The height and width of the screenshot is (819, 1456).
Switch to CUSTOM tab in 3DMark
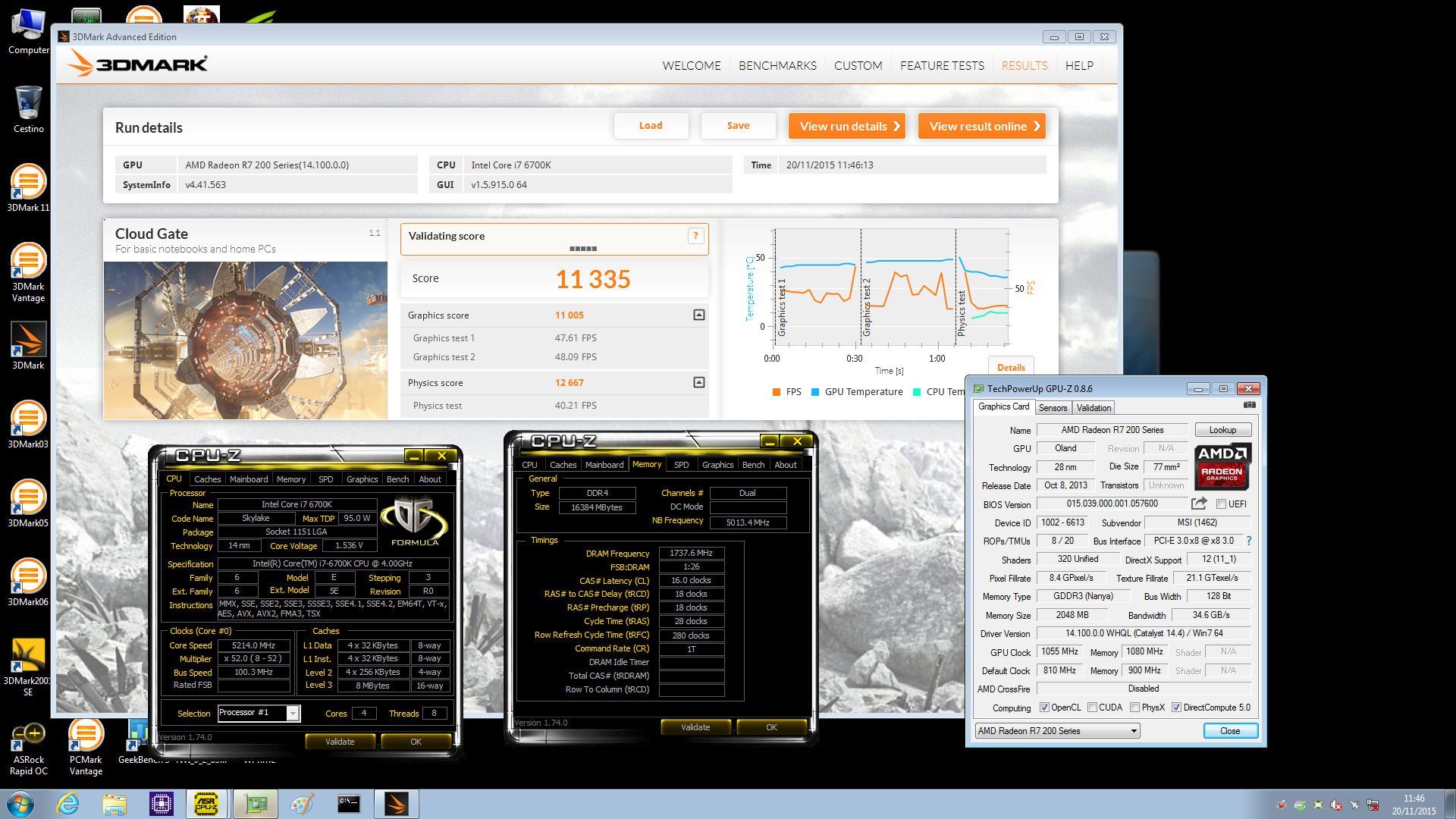[x=858, y=66]
